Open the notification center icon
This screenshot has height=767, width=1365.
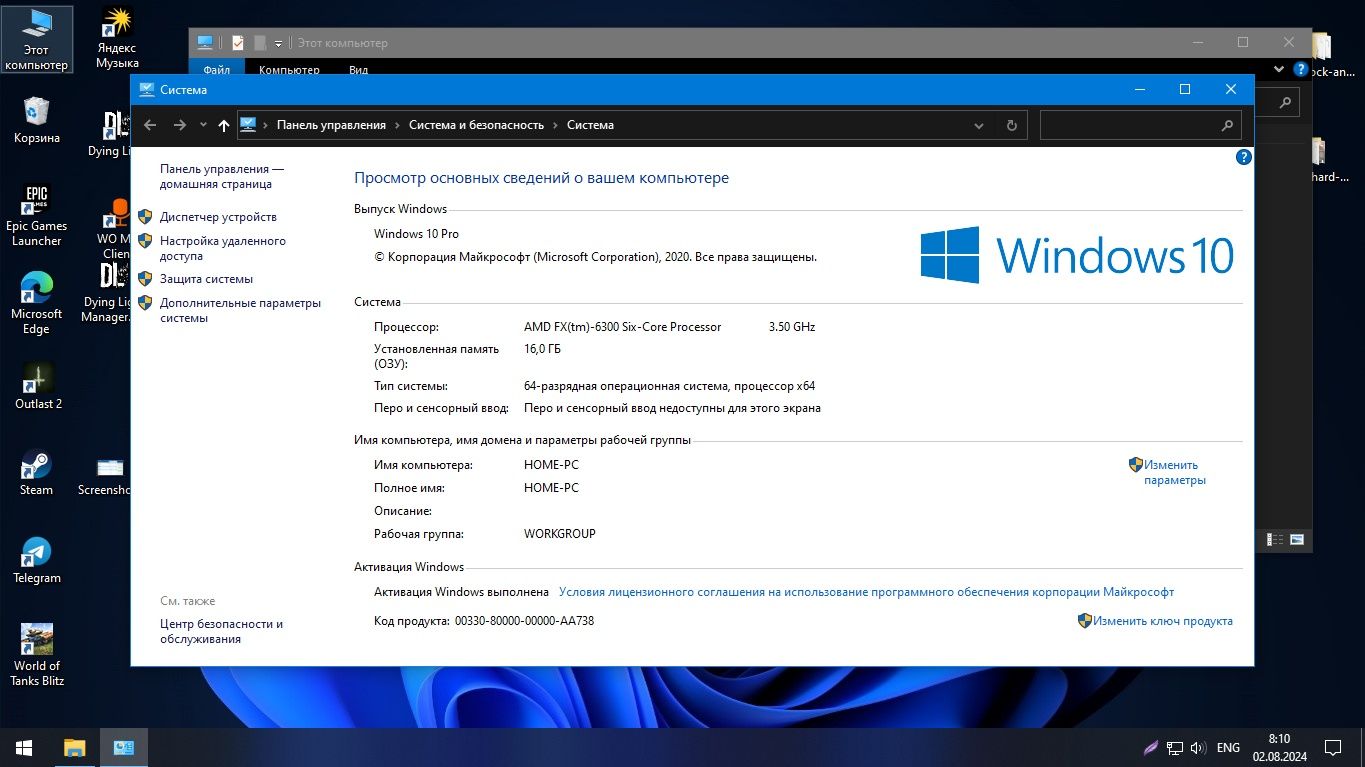pyautogui.click(x=1332, y=747)
